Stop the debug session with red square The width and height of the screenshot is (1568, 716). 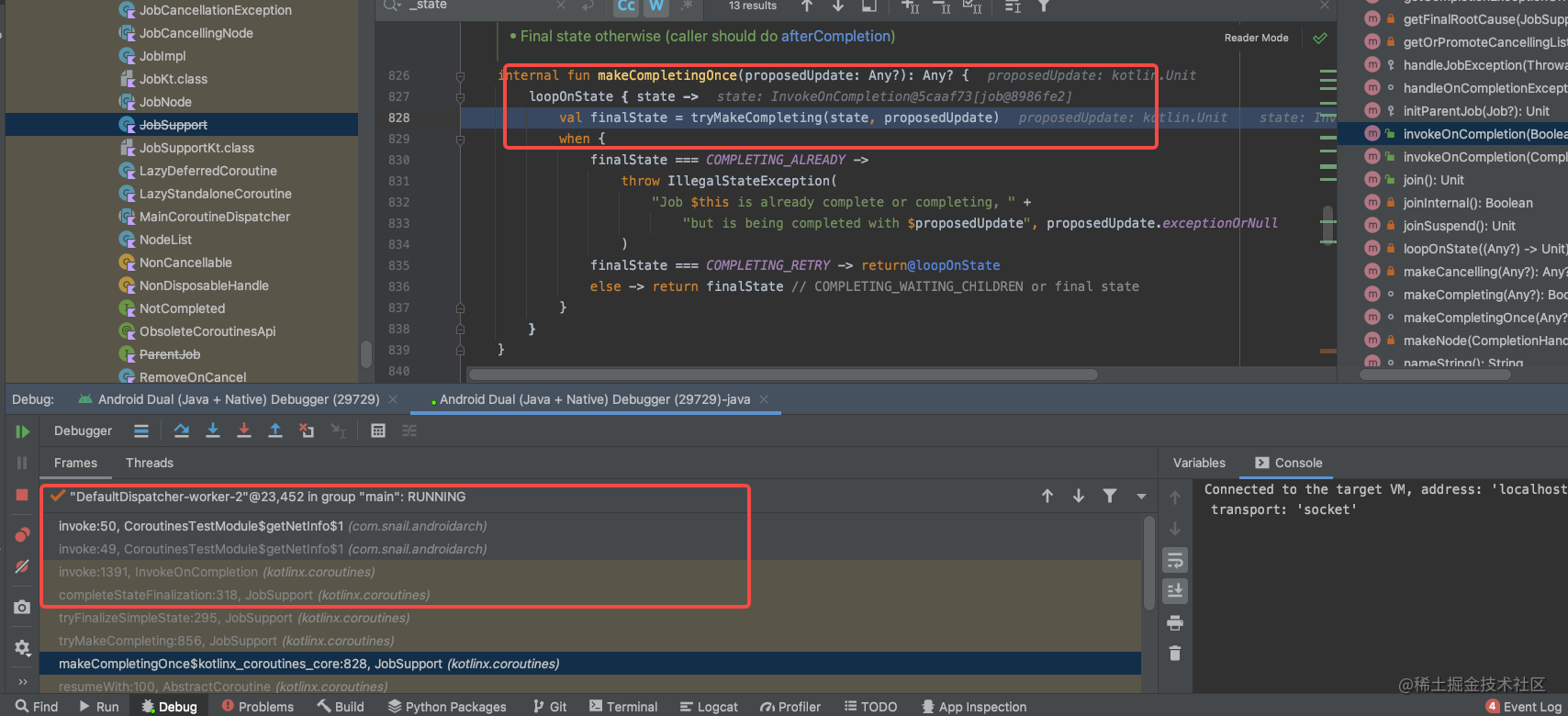[x=22, y=495]
